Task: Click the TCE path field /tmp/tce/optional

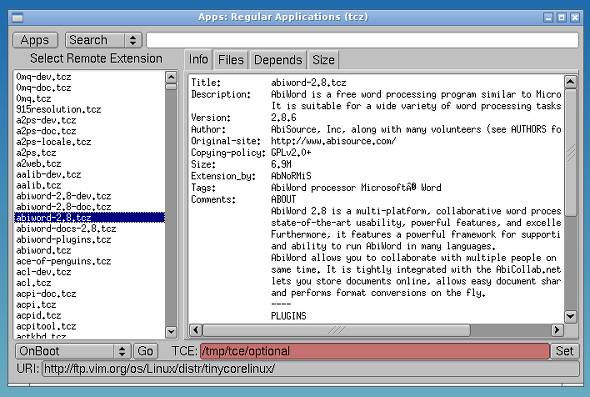Action: pos(375,351)
